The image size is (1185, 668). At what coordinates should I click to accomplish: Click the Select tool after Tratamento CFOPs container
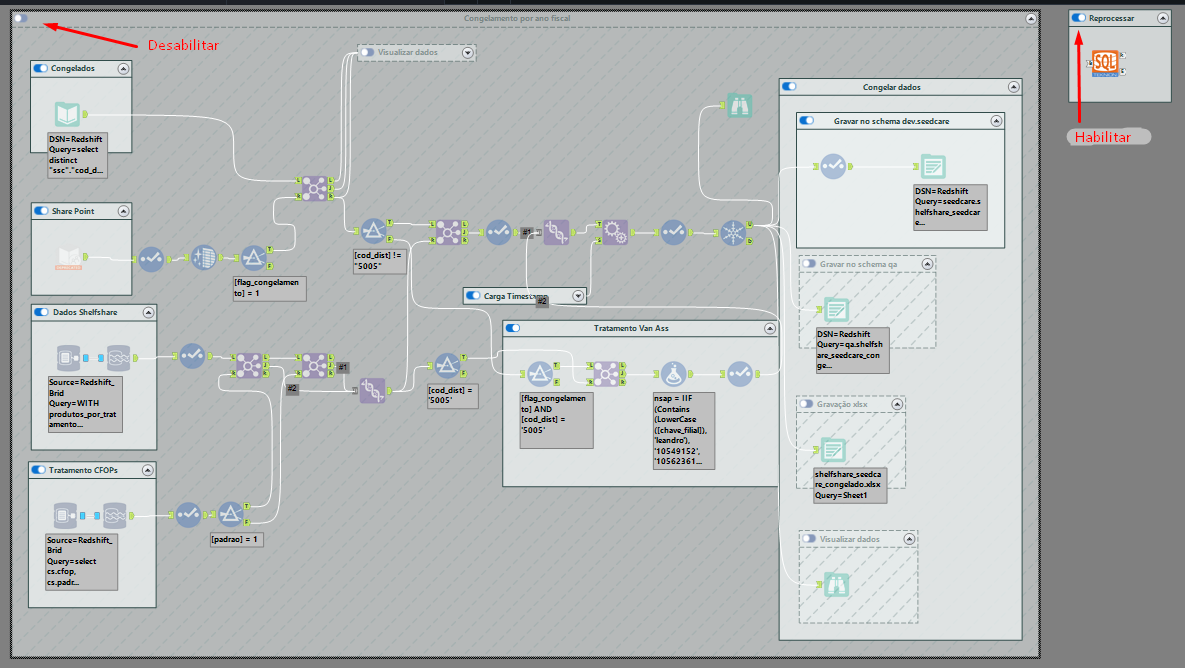[x=188, y=515]
